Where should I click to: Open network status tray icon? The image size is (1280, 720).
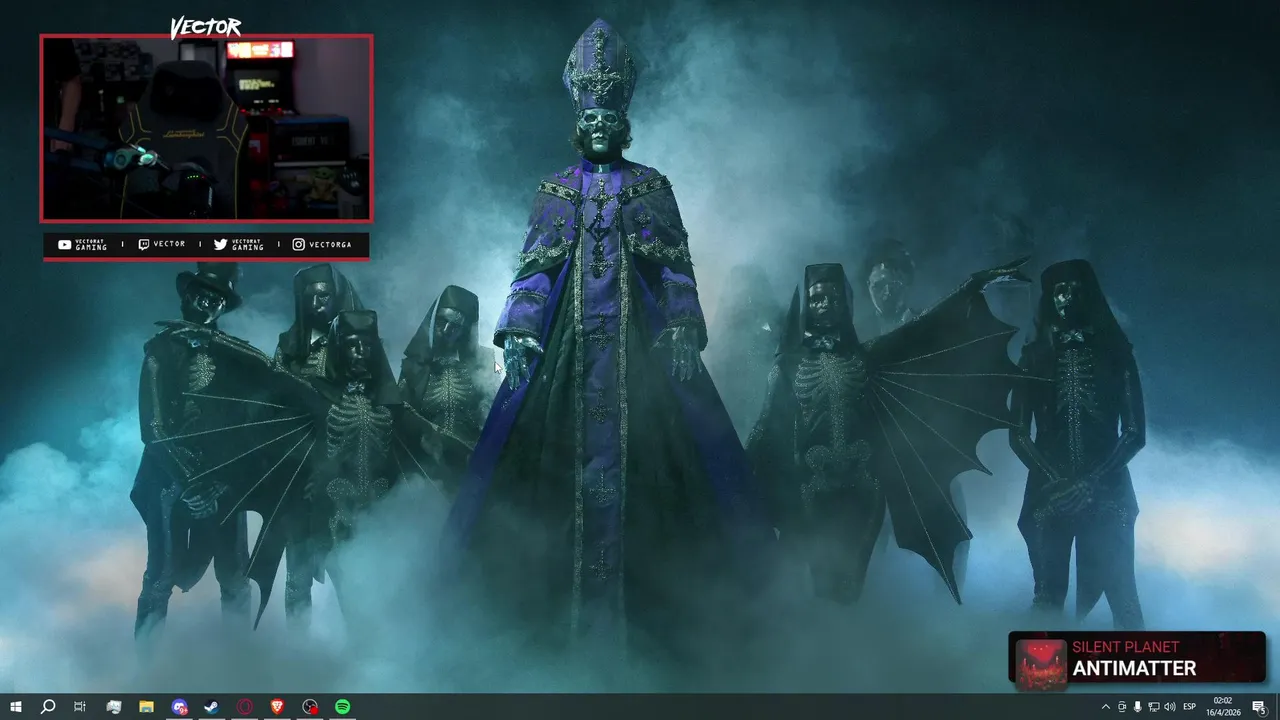coord(1153,707)
